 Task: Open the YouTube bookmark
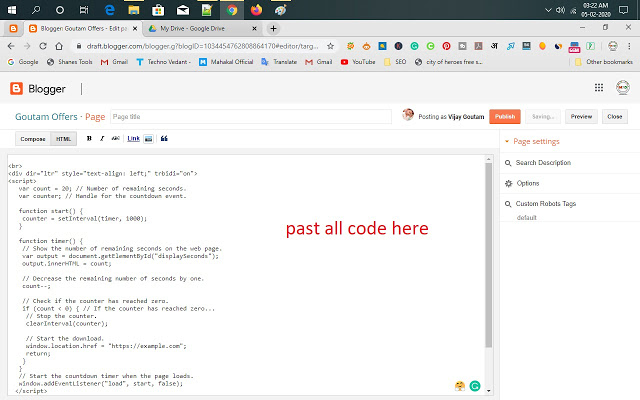[x=358, y=62]
